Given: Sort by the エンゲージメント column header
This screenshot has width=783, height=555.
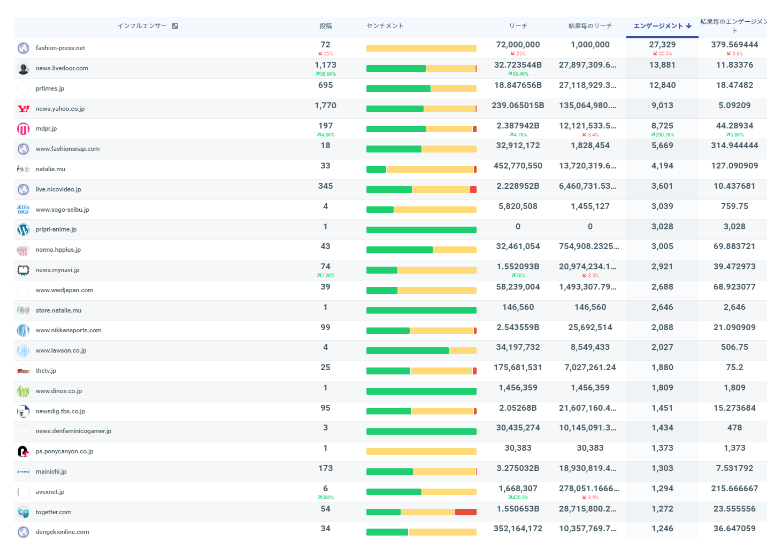Looking at the screenshot, I should pos(658,26).
